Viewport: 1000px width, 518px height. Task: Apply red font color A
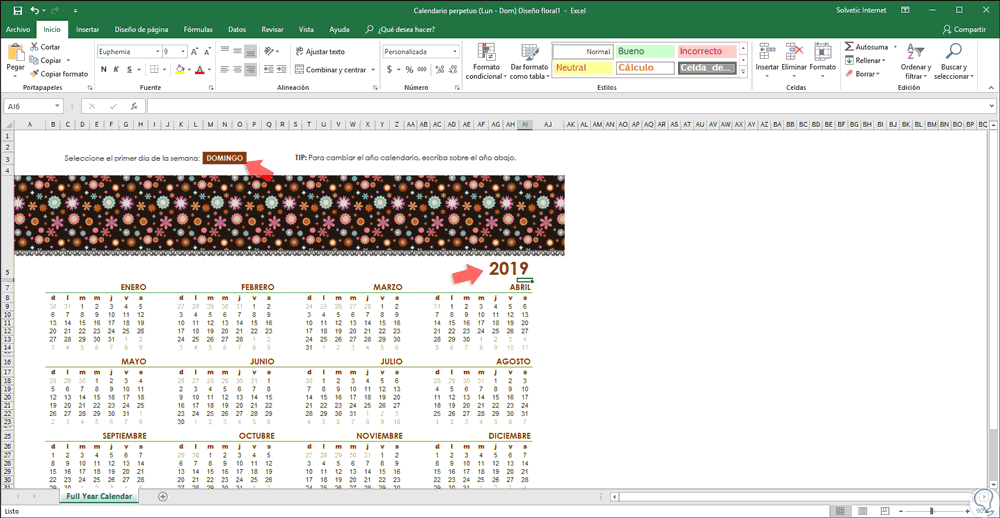[200, 70]
